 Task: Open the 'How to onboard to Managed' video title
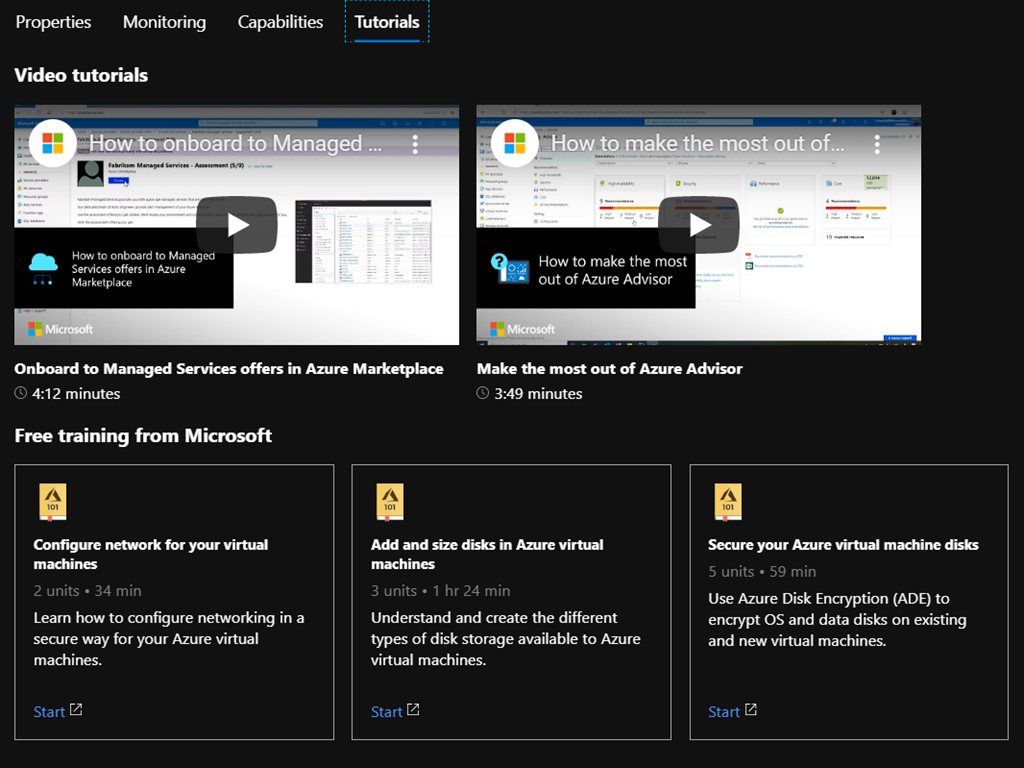click(x=235, y=144)
